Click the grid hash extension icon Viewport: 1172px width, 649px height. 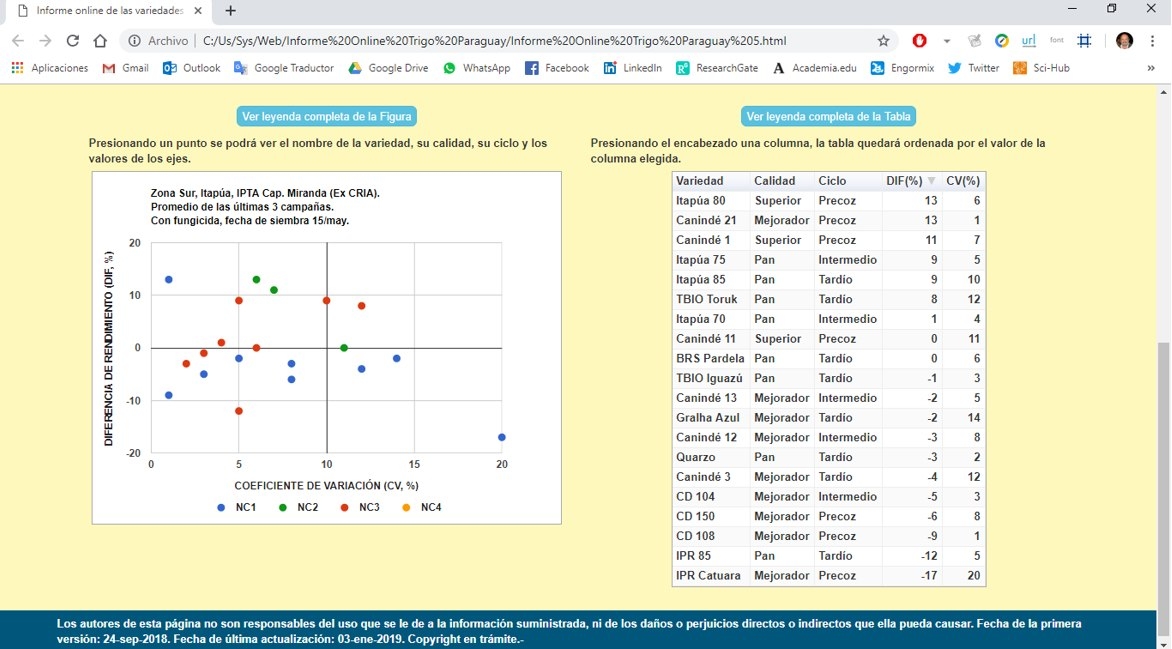pos(1085,41)
